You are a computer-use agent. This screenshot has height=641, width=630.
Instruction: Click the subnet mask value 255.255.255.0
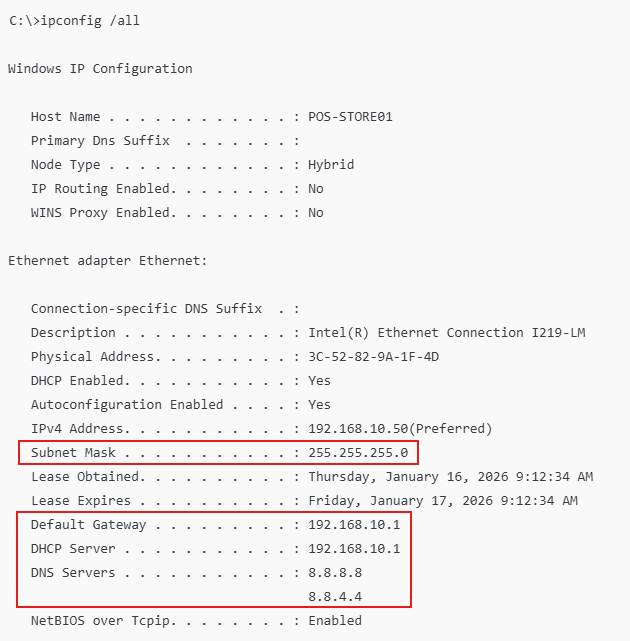click(x=358, y=453)
